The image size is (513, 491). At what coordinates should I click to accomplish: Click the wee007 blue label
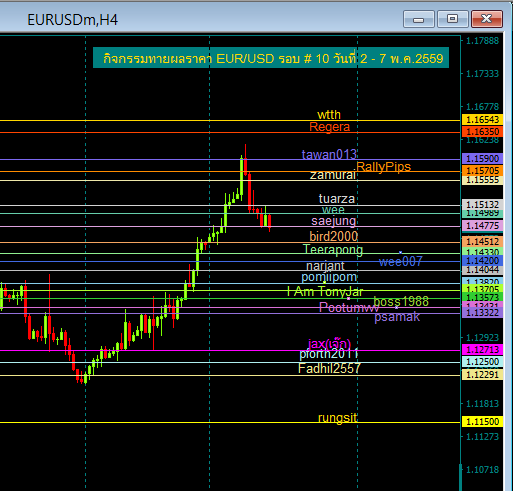click(401, 262)
